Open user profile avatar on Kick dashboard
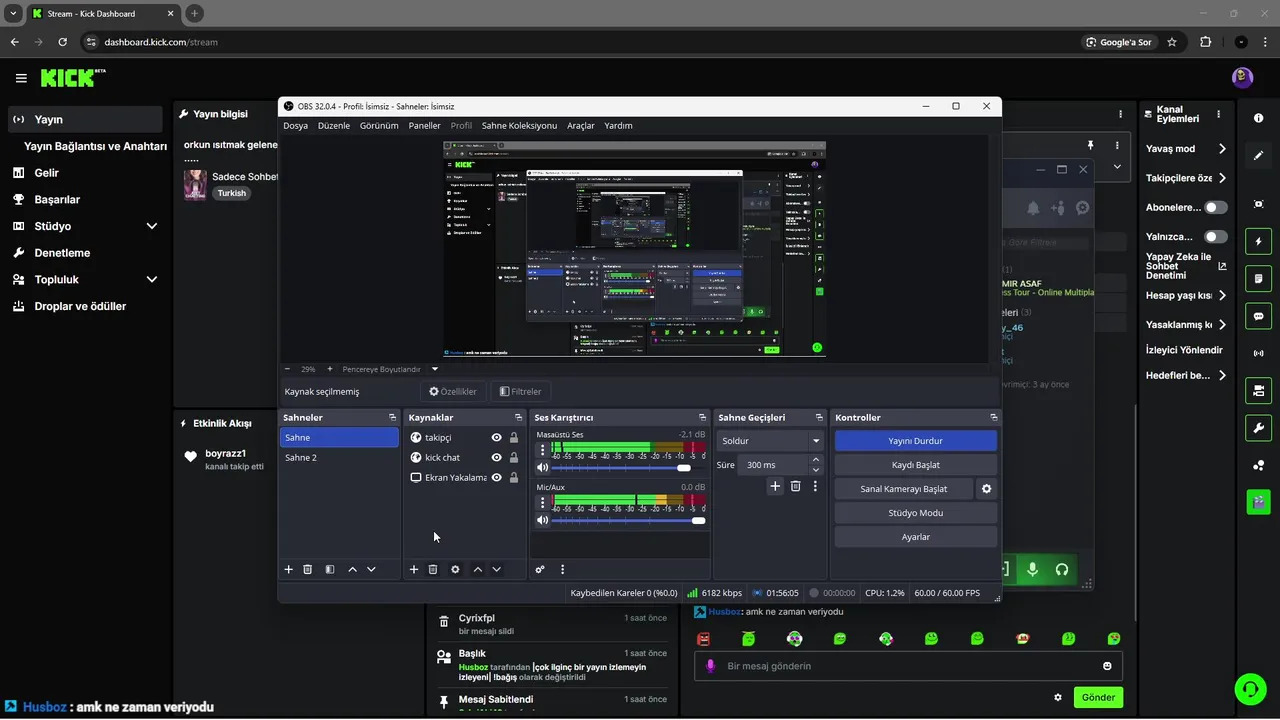The image size is (1280, 720). click(1243, 78)
